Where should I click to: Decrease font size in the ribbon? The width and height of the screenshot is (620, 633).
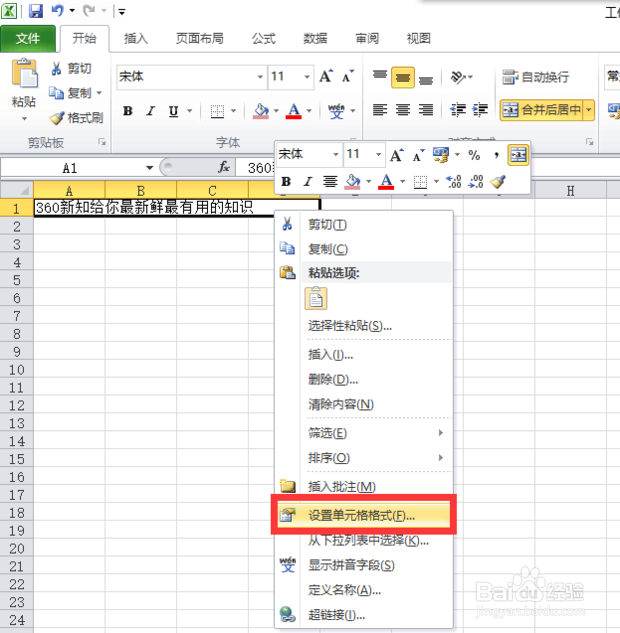[348, 76]
